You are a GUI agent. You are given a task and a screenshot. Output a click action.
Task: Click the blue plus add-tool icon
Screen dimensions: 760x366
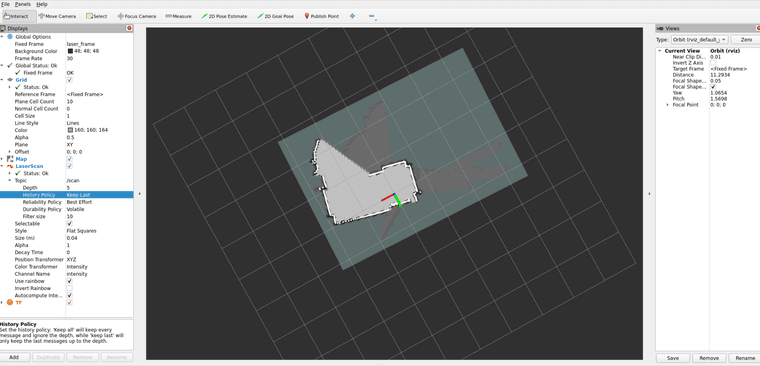(352, 16)
